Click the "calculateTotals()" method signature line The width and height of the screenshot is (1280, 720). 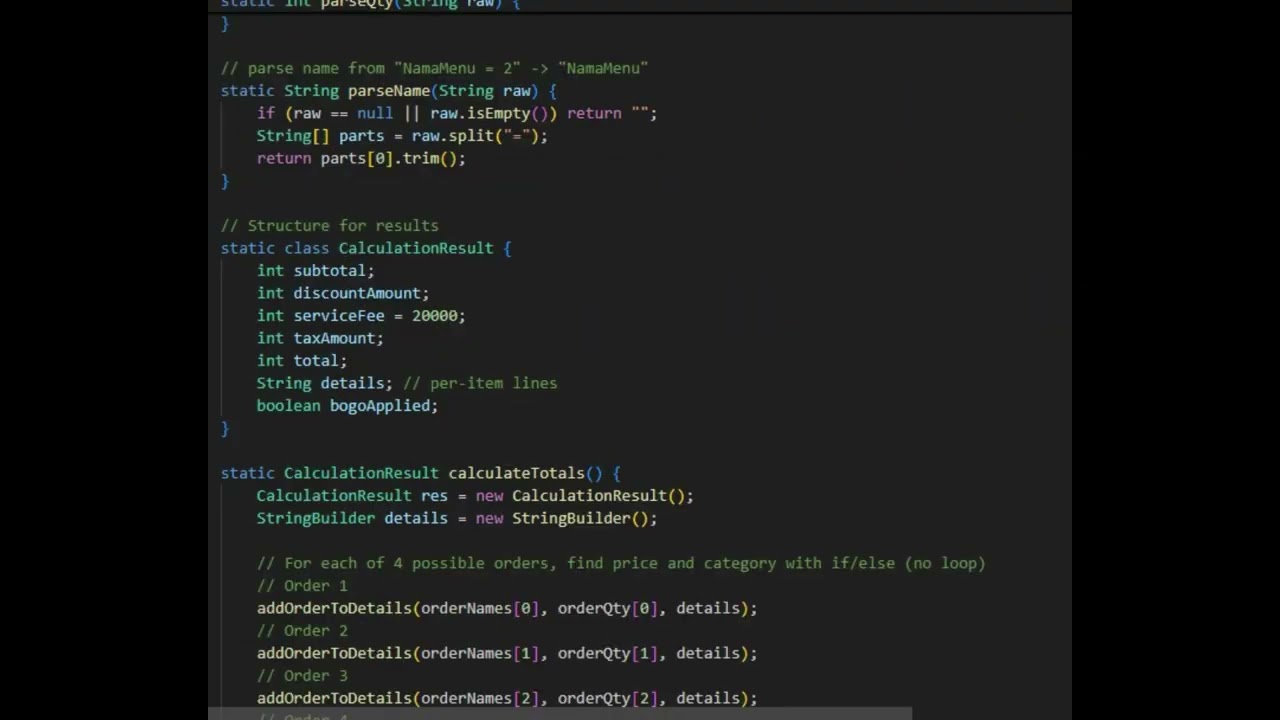click(420, 473)
